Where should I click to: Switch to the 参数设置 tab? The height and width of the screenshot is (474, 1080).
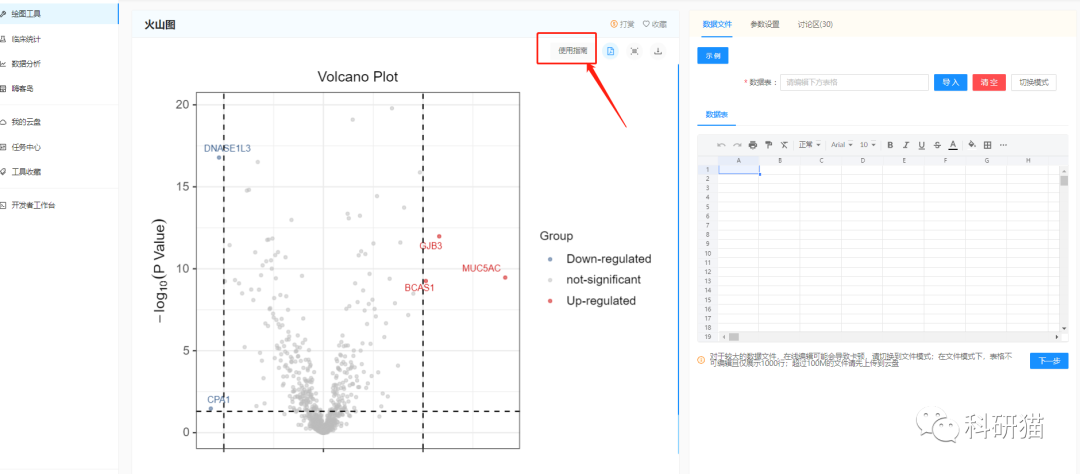tap(765, 24)
